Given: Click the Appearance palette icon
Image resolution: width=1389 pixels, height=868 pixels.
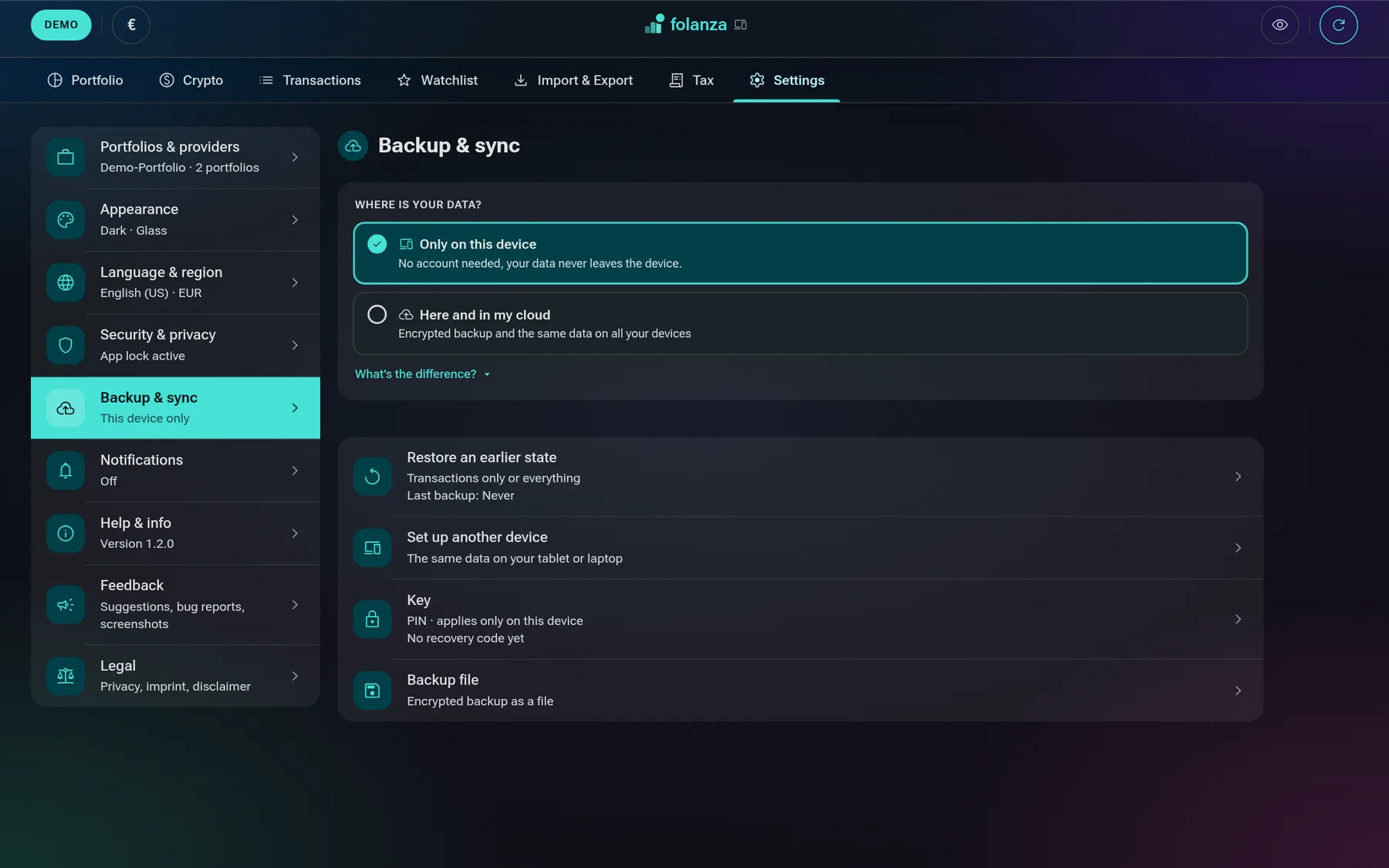Looking at the screenshot, I should 66,220.
